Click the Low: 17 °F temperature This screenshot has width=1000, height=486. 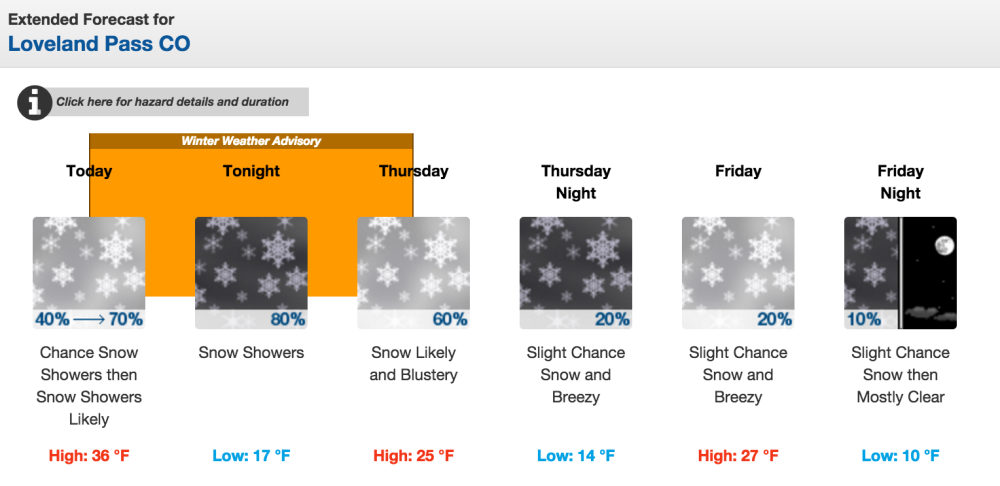[x=251, y=456]
